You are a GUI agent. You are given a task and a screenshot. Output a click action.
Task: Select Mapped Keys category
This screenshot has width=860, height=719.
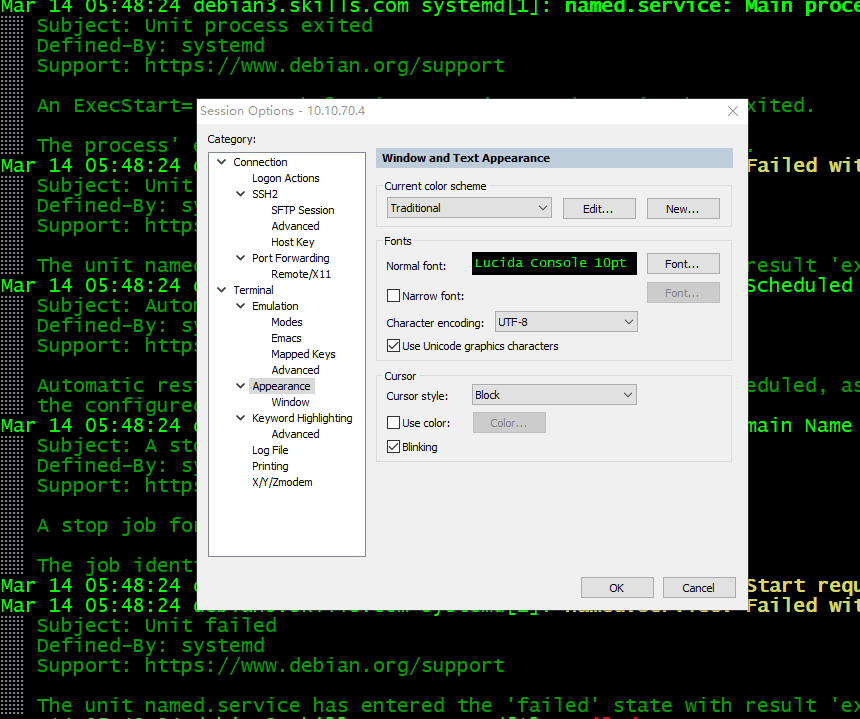point(303,354)
